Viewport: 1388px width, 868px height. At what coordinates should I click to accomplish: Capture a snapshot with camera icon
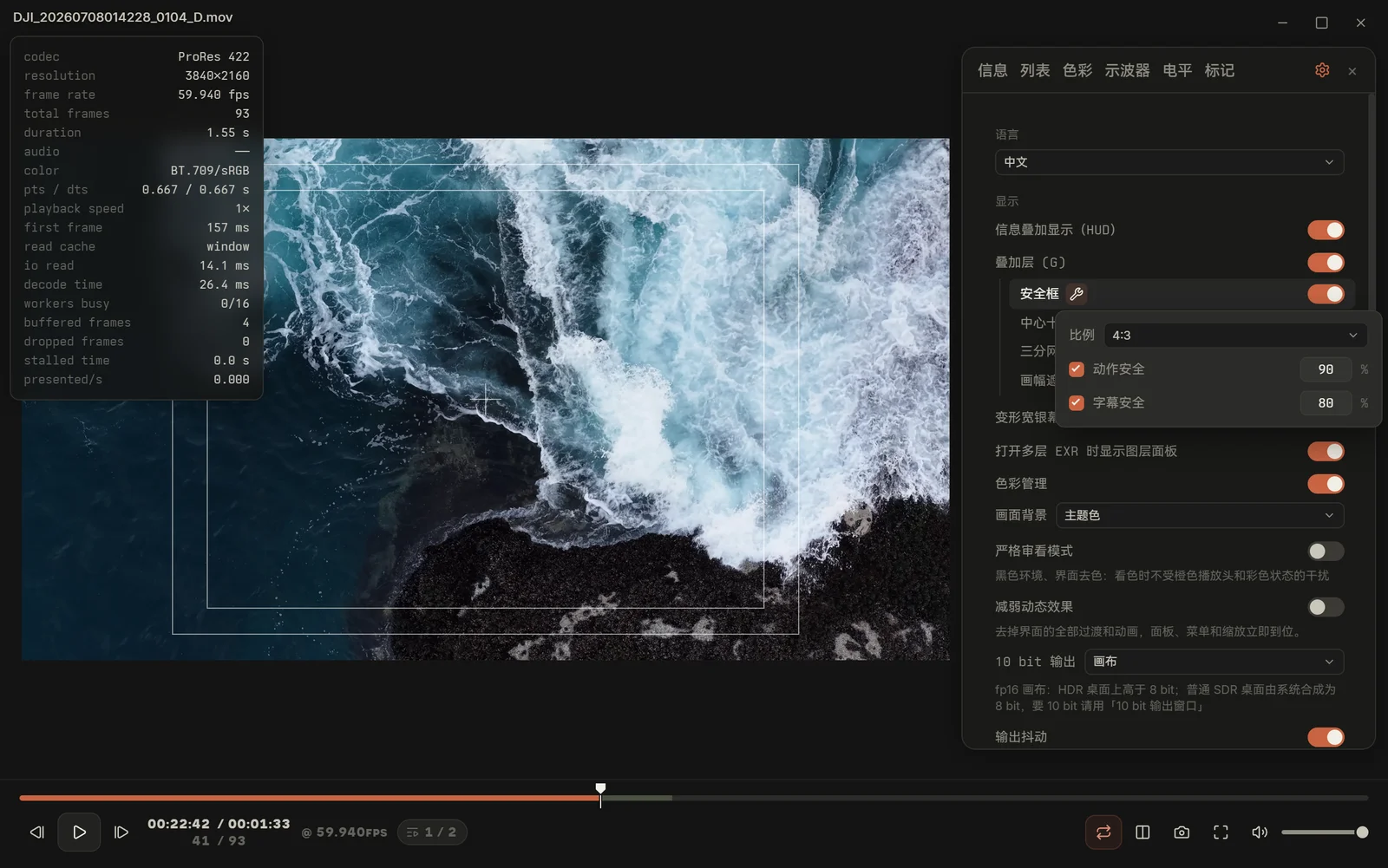1182,832
